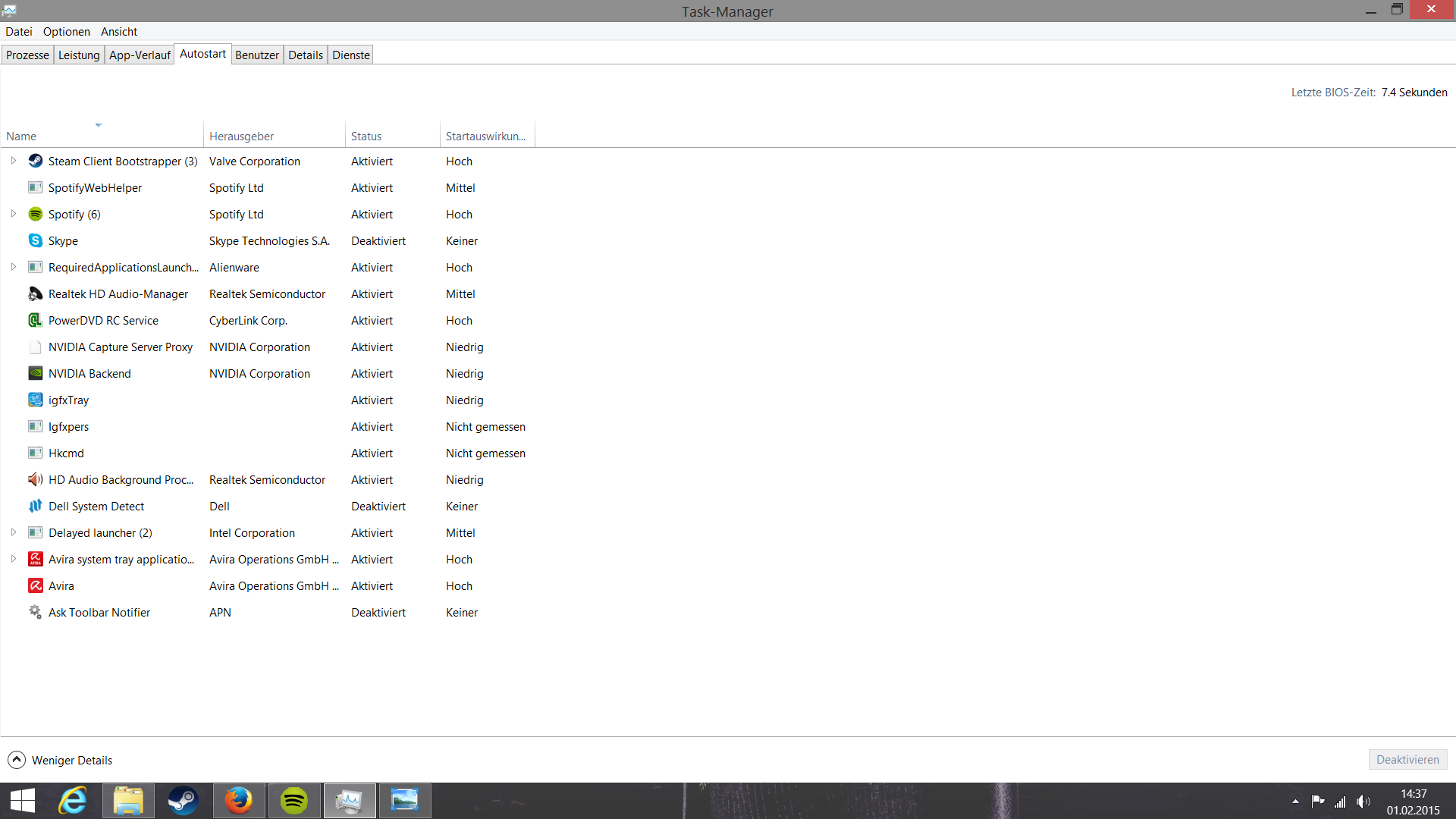Click the Ask Toolbar Notifier gear icon

[35, 612]
